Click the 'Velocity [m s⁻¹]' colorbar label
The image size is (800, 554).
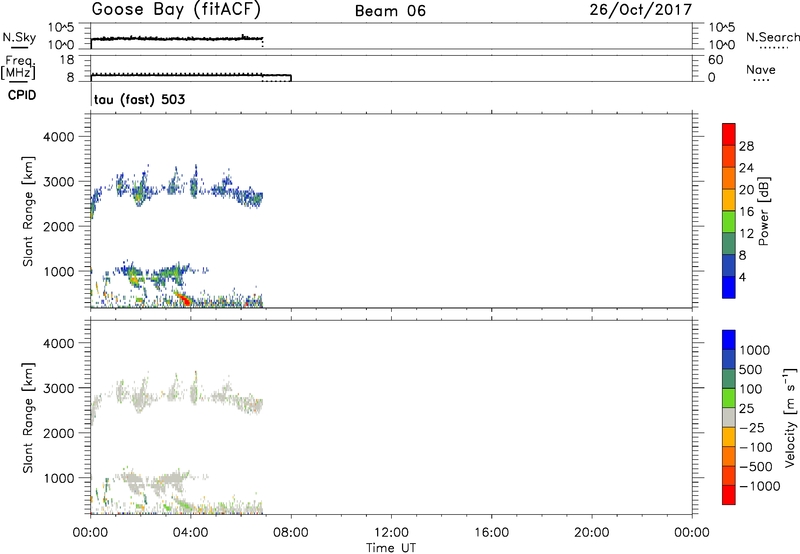[x=790, y=417]
